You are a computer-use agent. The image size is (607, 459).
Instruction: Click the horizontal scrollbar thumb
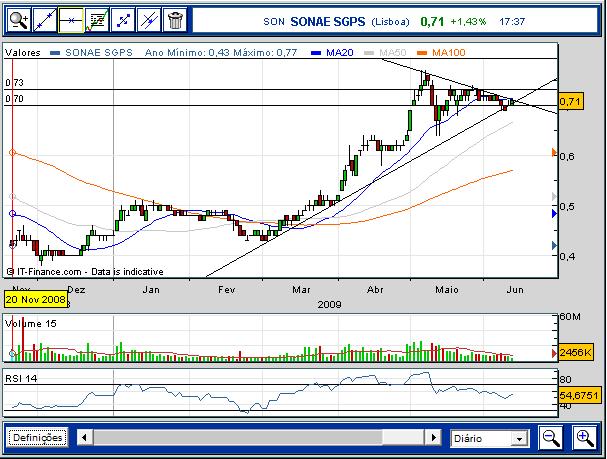pos(238,438)
